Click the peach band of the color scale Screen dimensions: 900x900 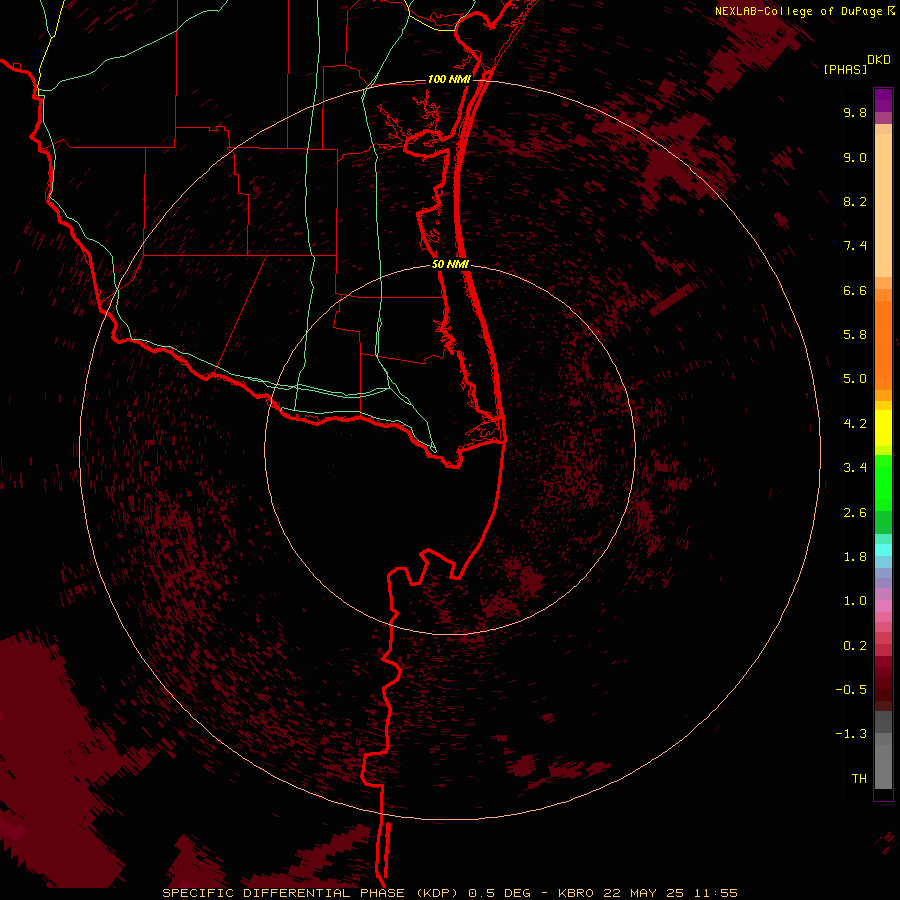pyautogui.click(x=883, y=207)
